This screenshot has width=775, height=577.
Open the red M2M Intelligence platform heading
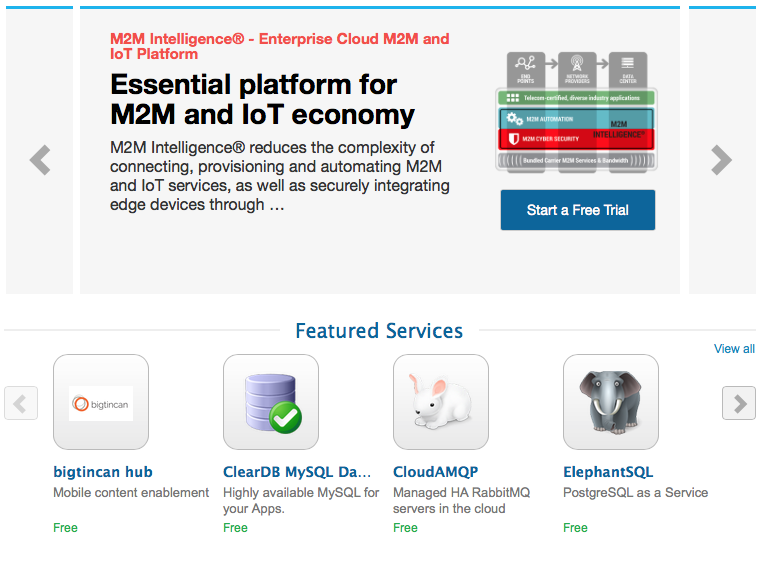[280, 46]
